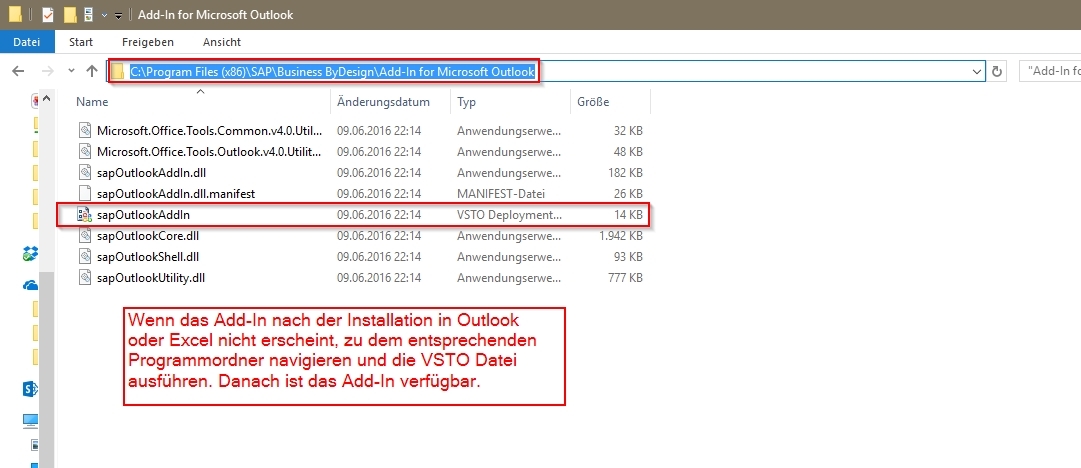
Task: Sort files by Änderungsdatum column header
Action: [x=383, y=102]
